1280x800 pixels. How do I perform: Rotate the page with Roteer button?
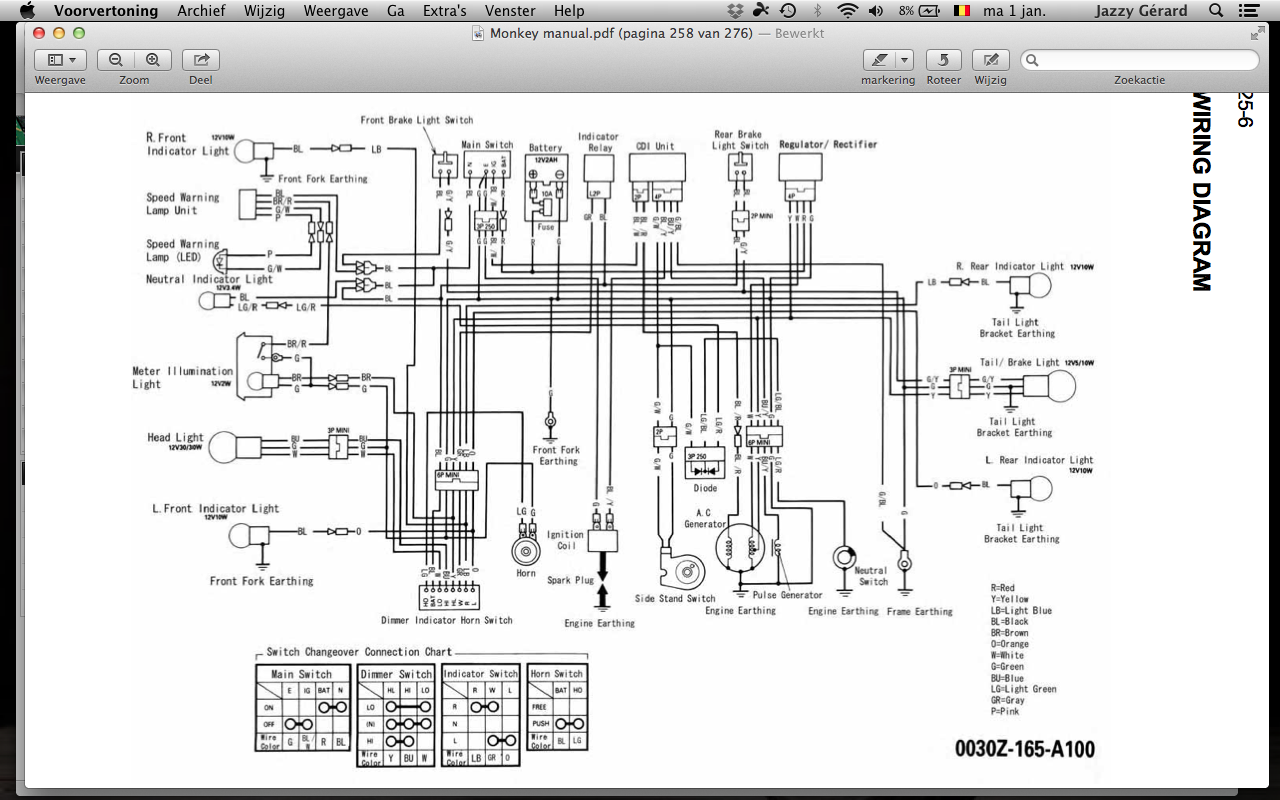click(943, 60)
